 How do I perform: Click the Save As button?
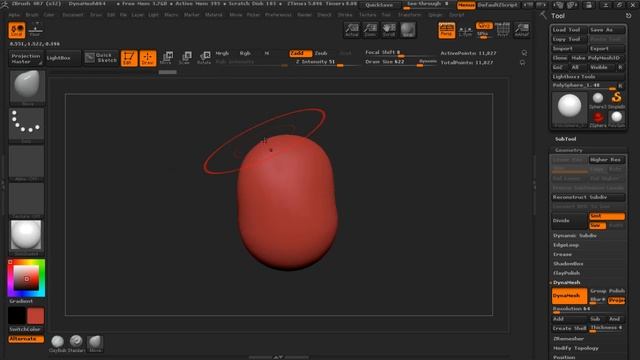(x=607, y=30)
